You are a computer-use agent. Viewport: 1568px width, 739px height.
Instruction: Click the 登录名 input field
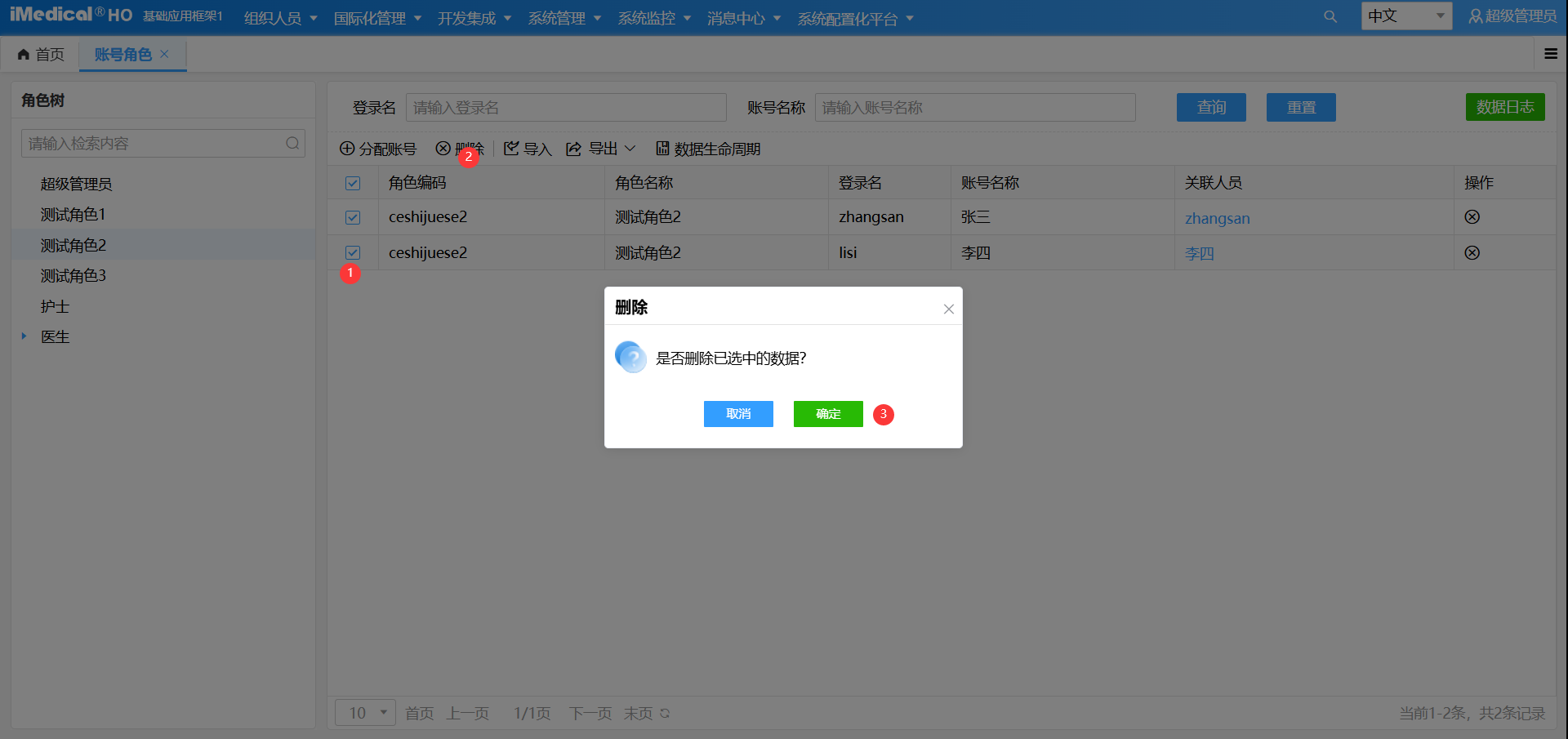click(x=565, y=108)
